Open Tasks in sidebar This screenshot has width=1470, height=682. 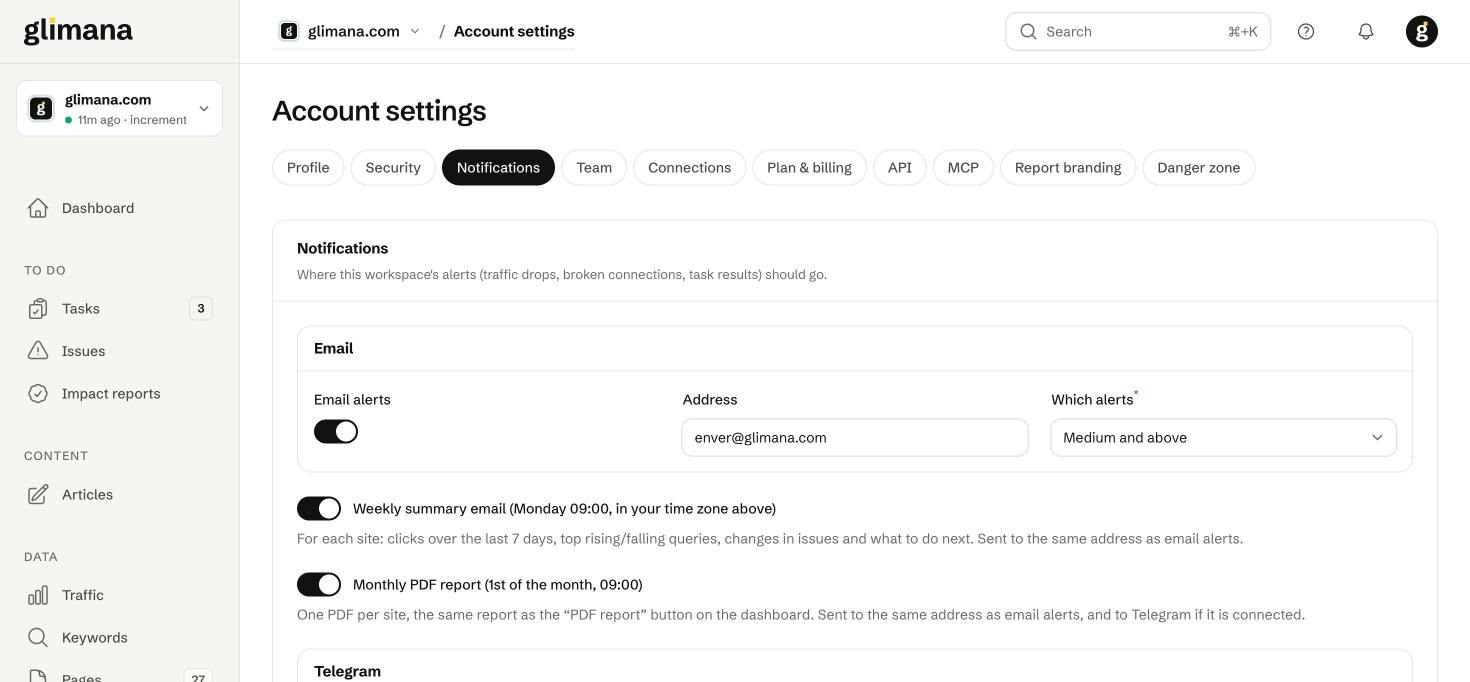click(119, 309)
